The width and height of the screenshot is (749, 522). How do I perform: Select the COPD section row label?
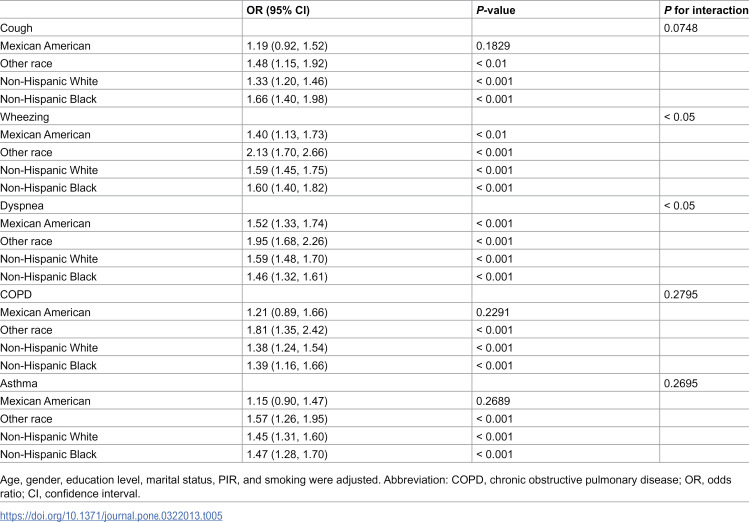tap(16, 295)
